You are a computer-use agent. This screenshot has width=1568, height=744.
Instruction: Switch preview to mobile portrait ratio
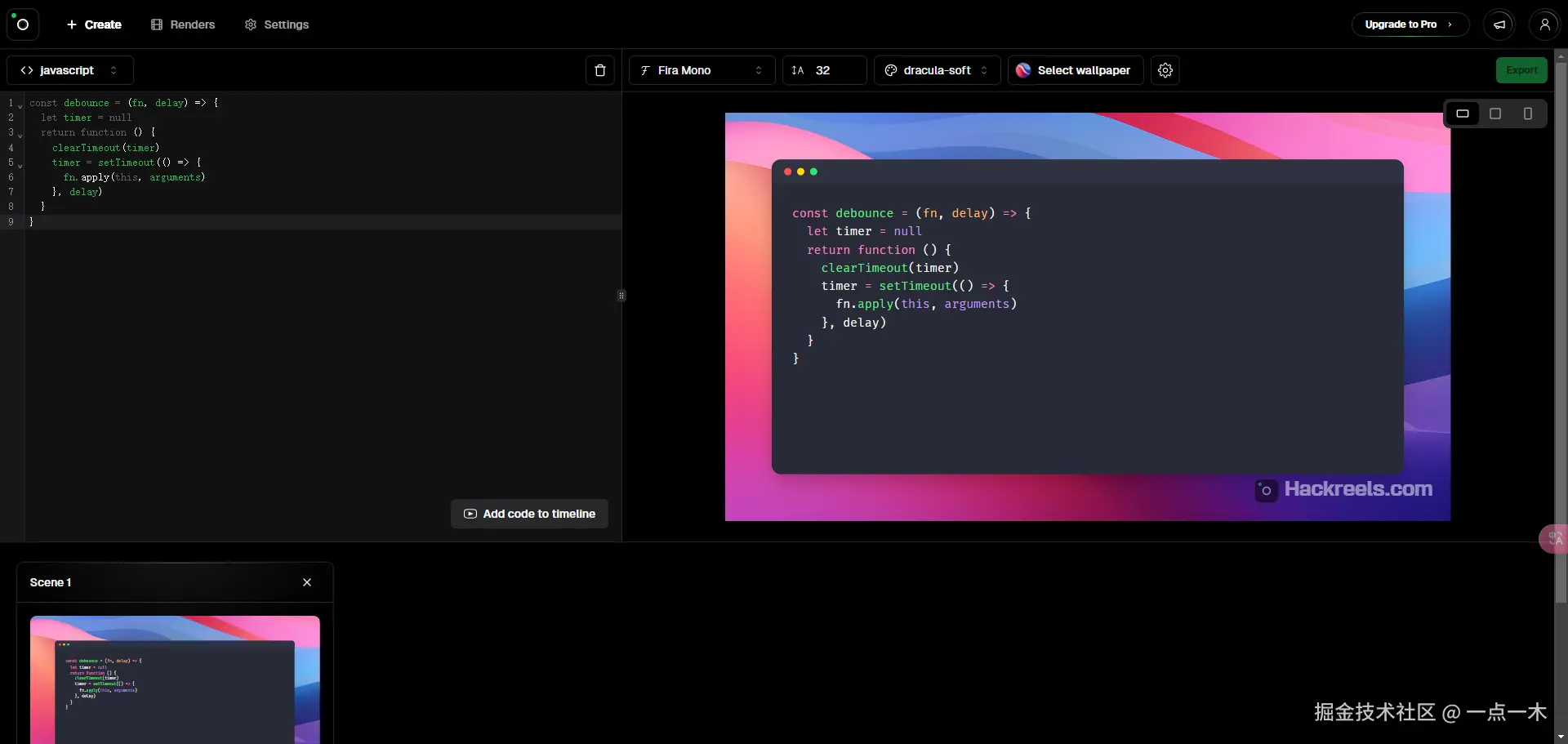pos(1527,114)
